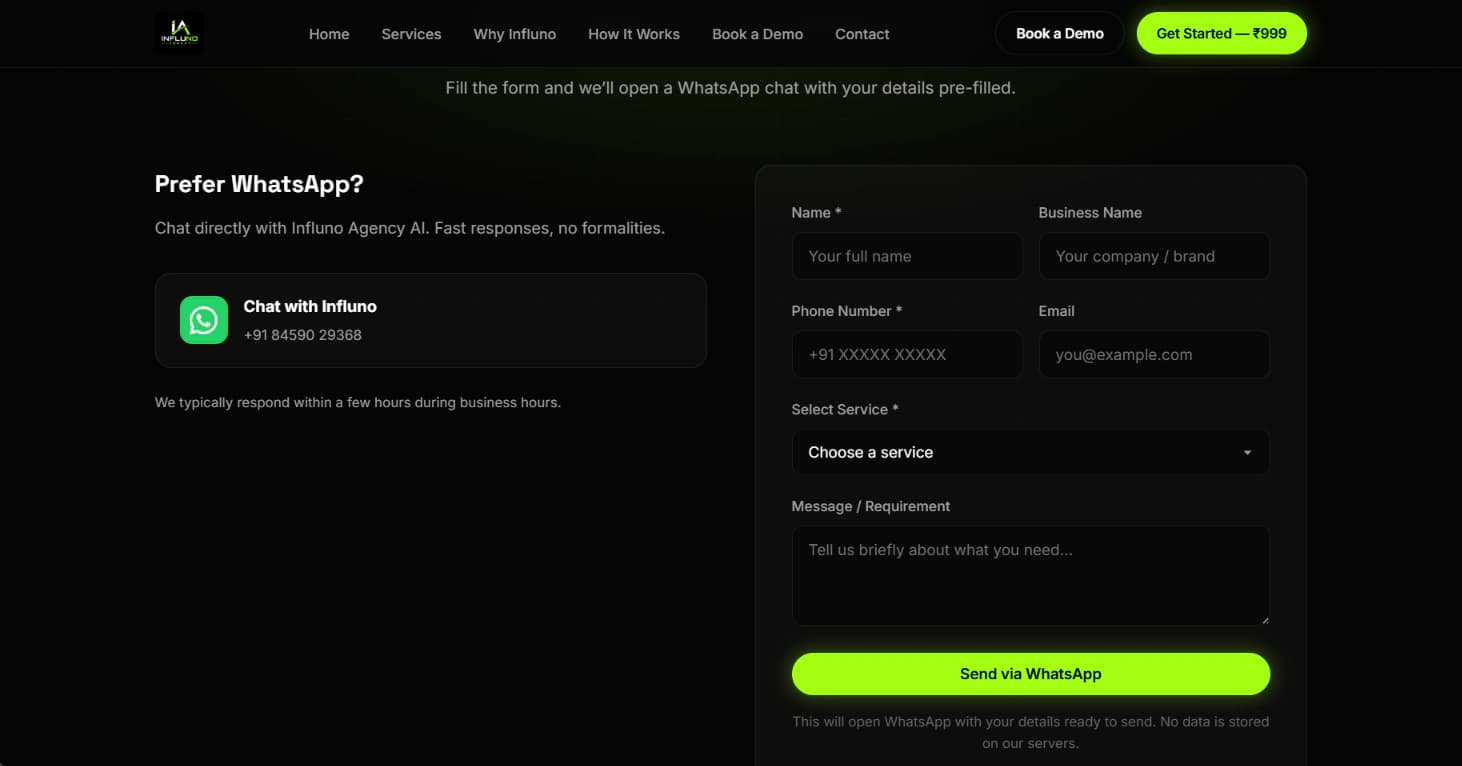Go to the Home nav item

329,34
